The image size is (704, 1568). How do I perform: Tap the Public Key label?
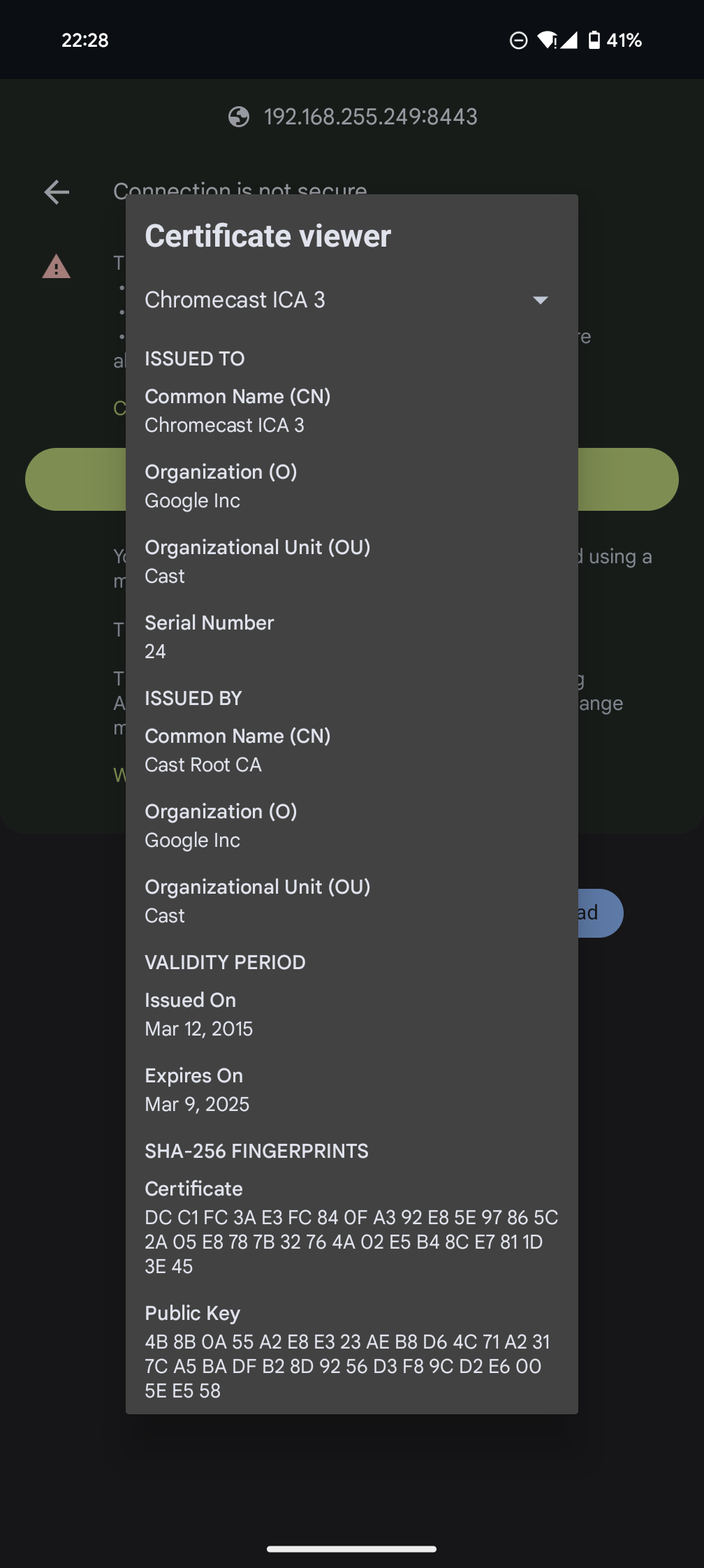pyautogui.click(x=192, y=1313)
